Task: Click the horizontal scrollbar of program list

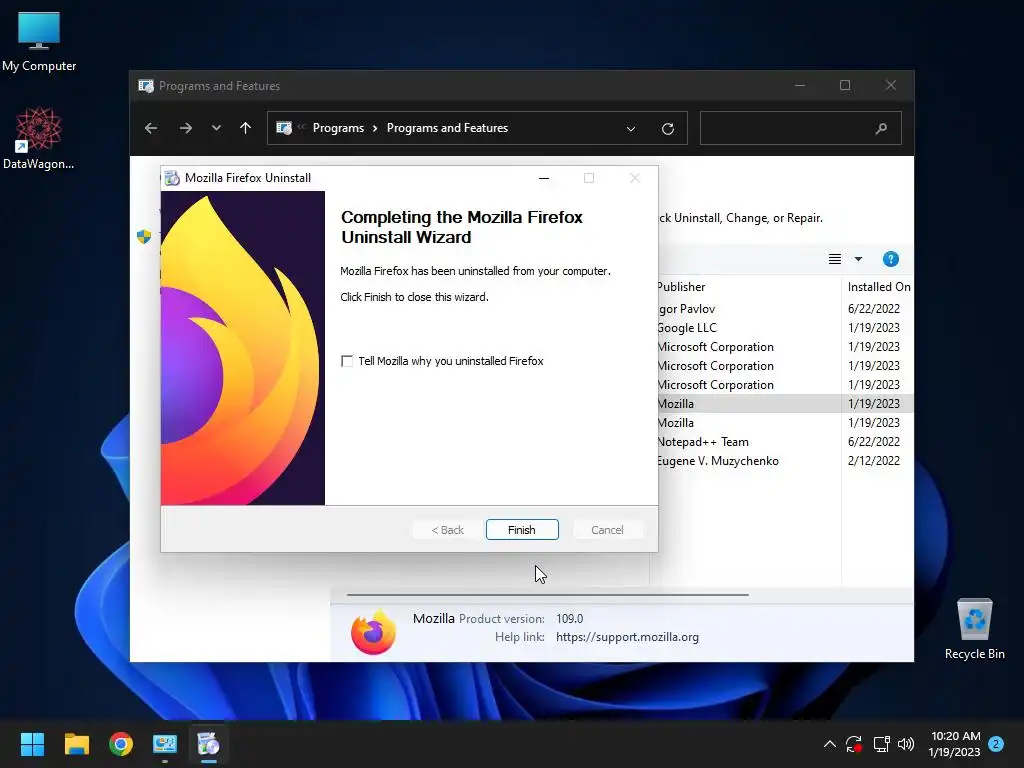Action: pos(547,595)
